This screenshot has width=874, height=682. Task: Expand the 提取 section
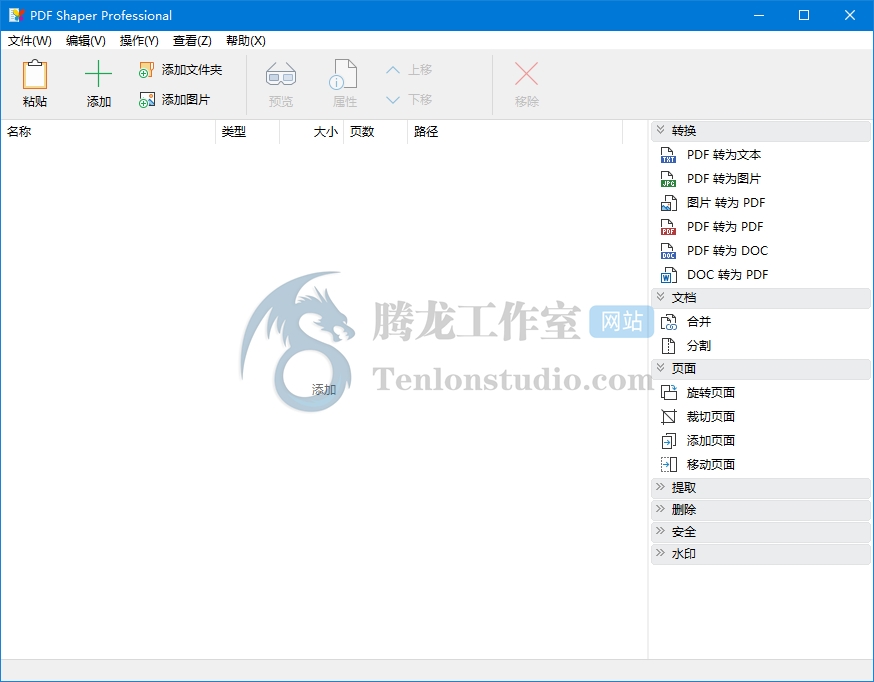[x=760, y=488]
